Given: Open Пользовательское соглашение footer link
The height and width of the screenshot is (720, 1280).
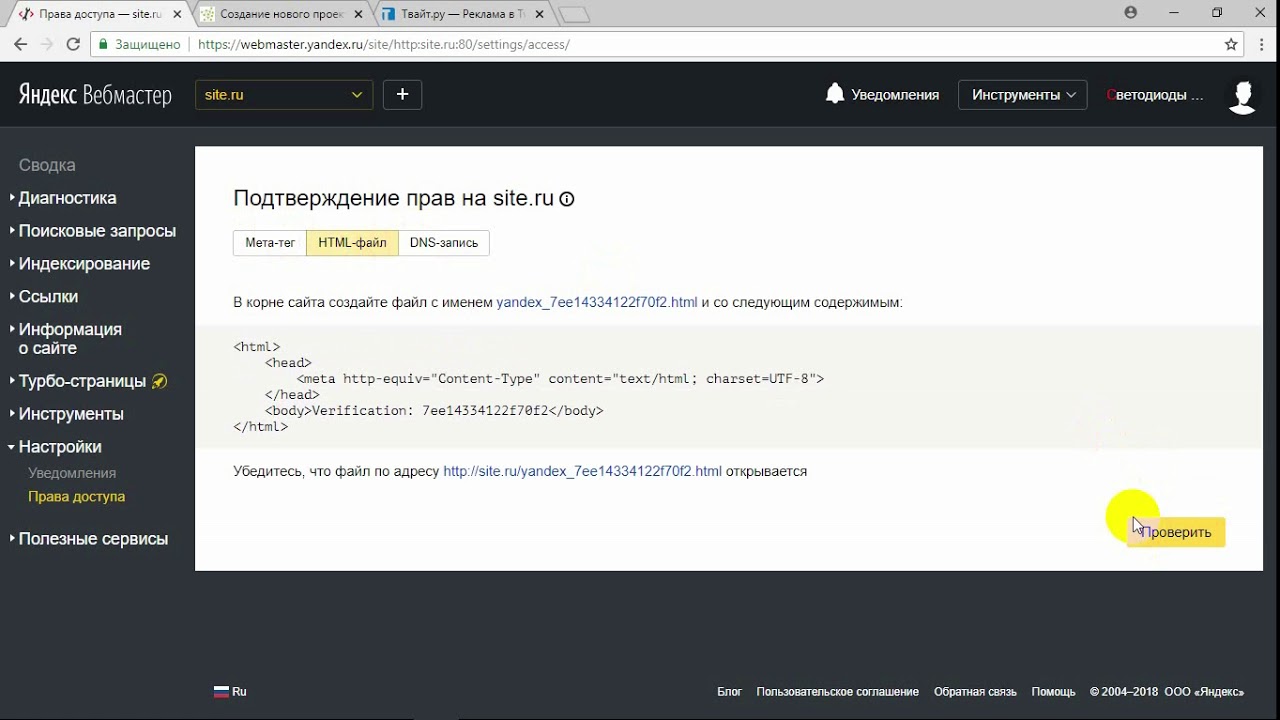Looking at the screenshot, I should 837,692.
